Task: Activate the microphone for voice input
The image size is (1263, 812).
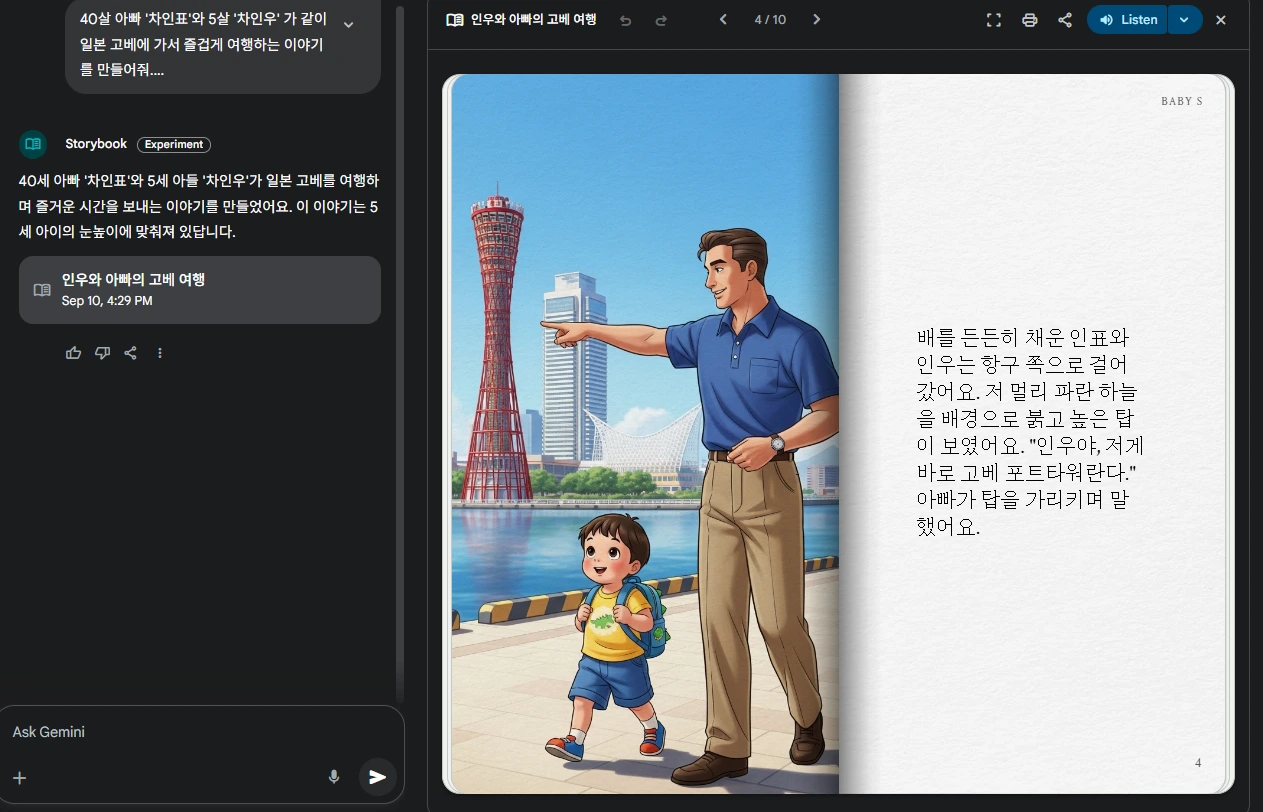Action: pos(334,777)
